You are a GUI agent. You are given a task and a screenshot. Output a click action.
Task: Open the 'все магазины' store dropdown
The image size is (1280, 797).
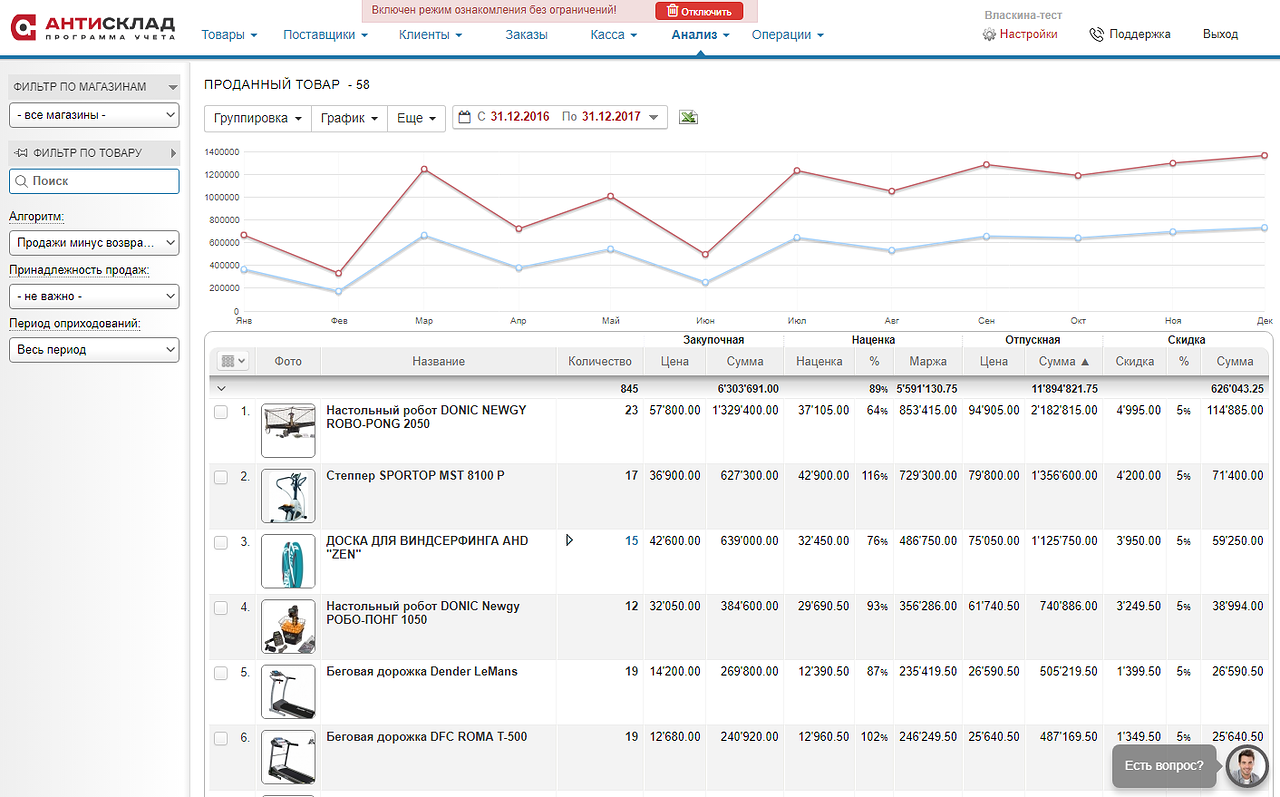click(94, 115)
